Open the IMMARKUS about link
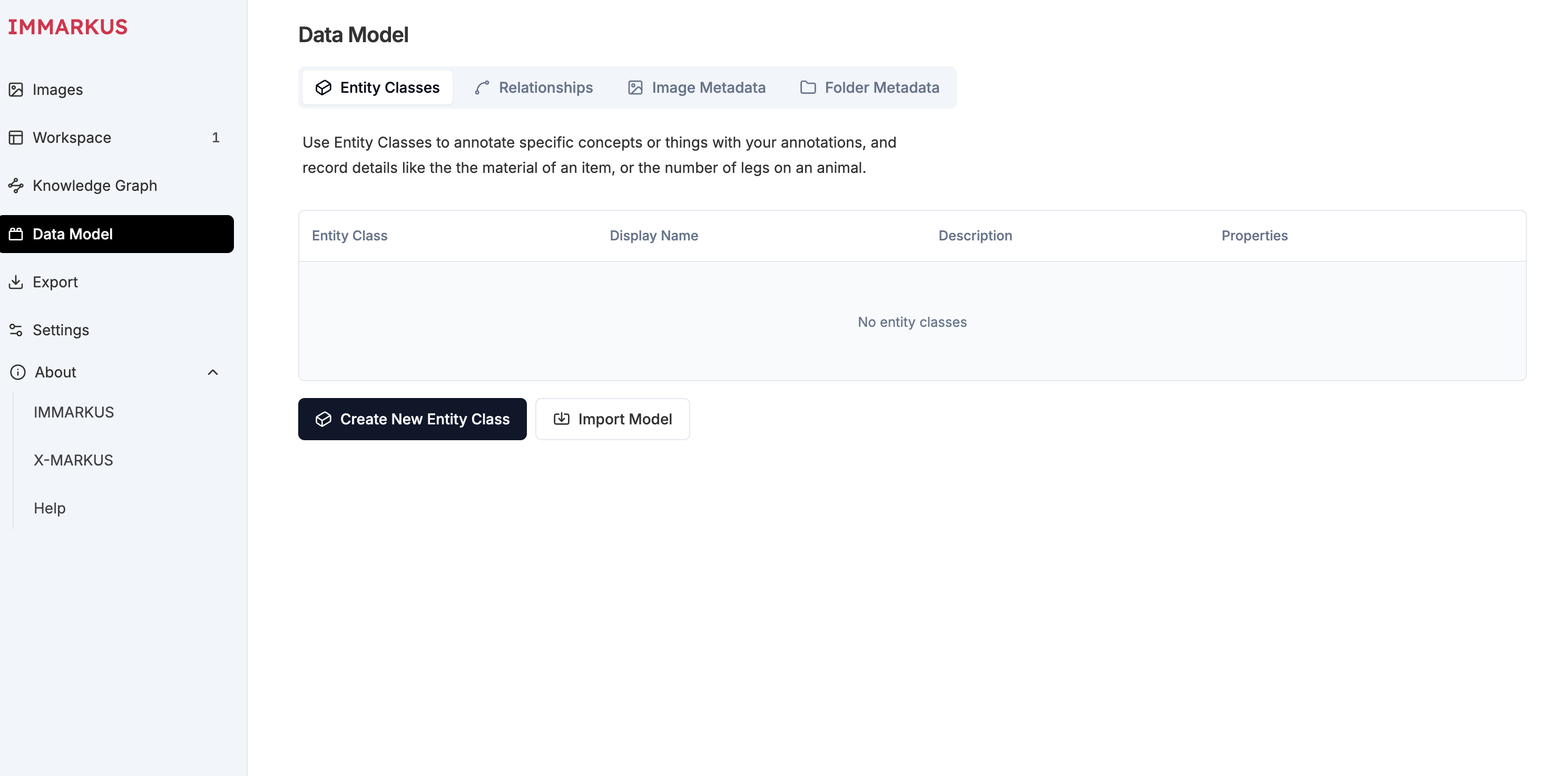Screen dimensions: 1568x776 coord(74,412)
